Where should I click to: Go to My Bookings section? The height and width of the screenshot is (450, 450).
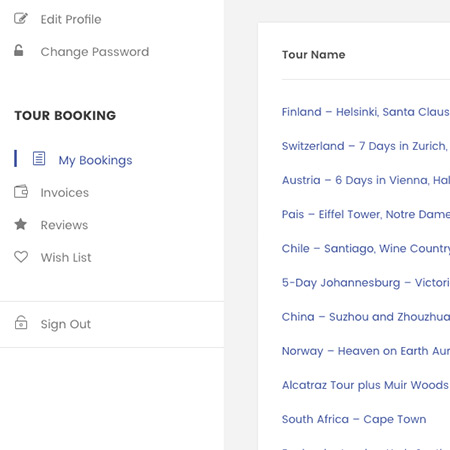click(x=95, y=160)
